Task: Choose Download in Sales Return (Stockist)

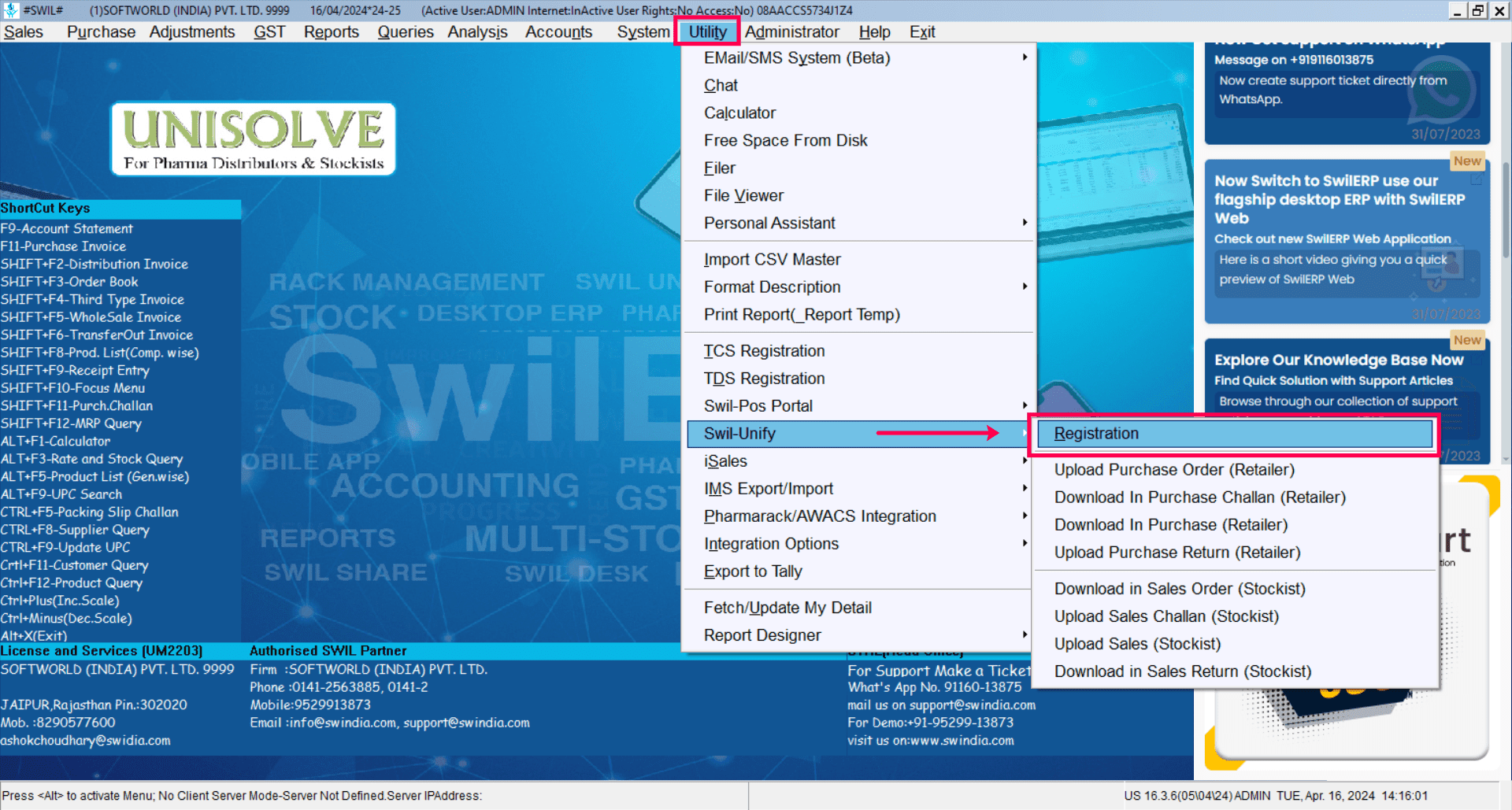Action: [x=1235, y=671]
